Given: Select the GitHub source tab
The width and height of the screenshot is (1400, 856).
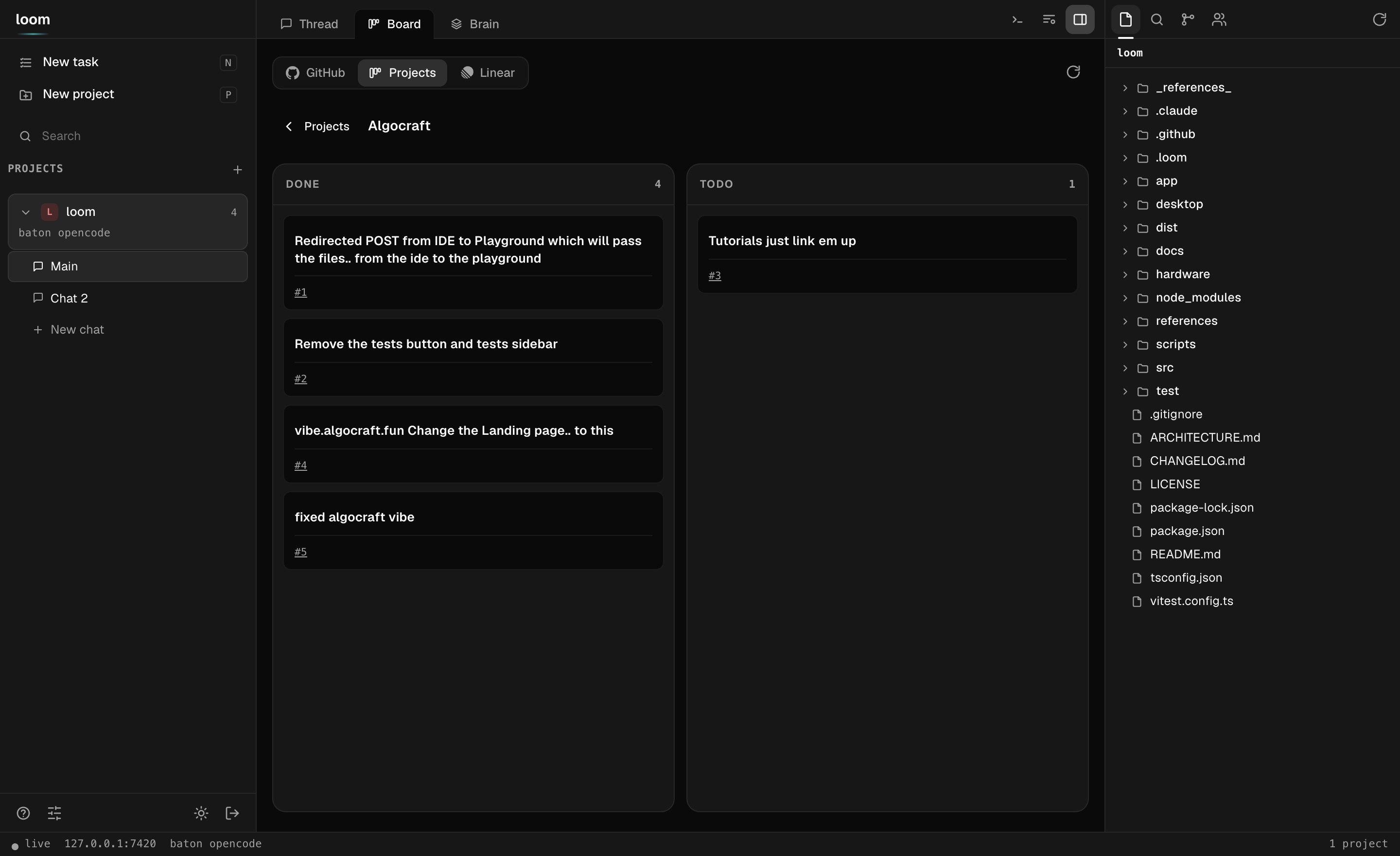Looking at the screenshot, I should (x=315, y=73).
